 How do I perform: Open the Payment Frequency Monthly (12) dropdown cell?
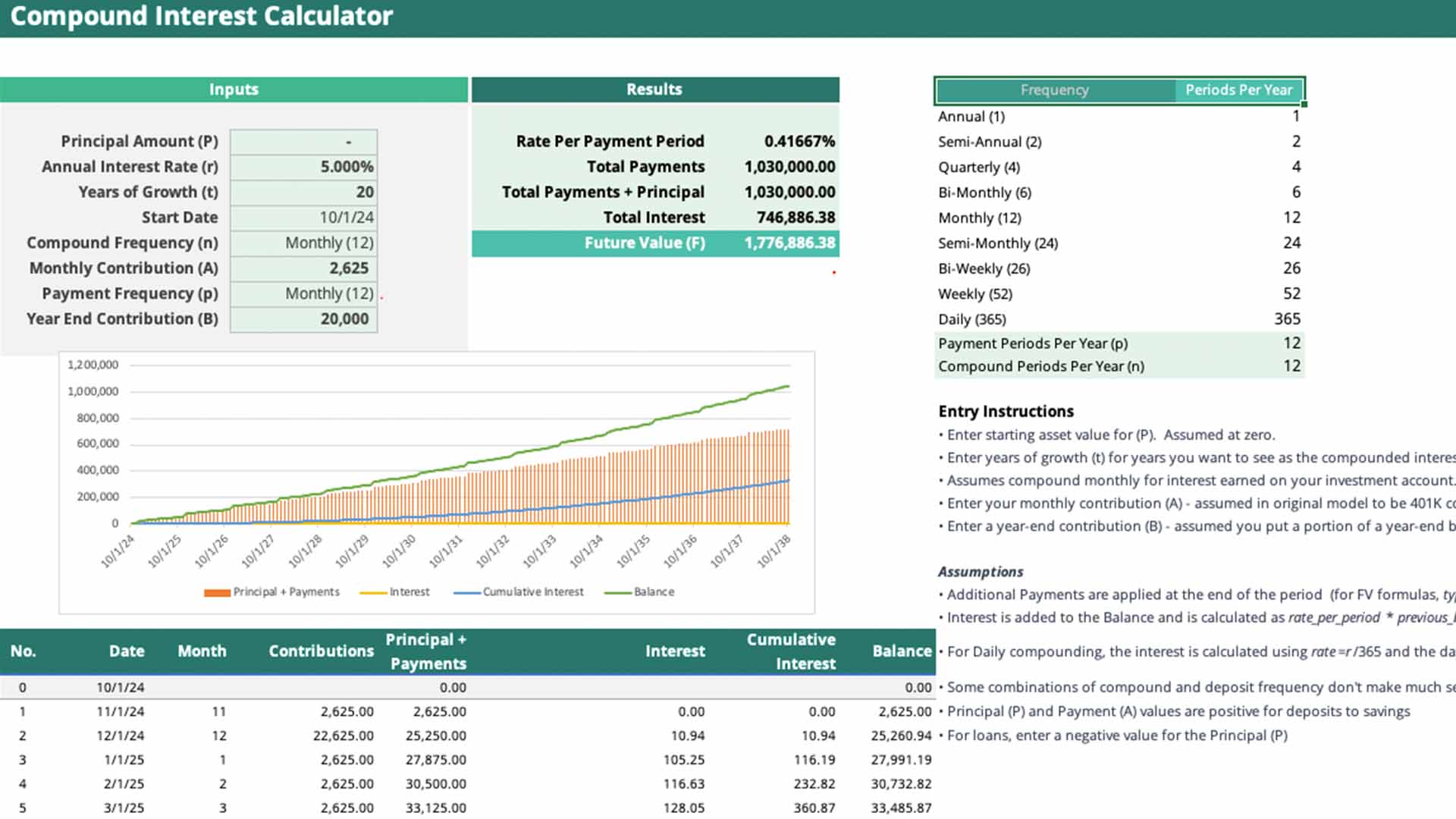(303, 293)
